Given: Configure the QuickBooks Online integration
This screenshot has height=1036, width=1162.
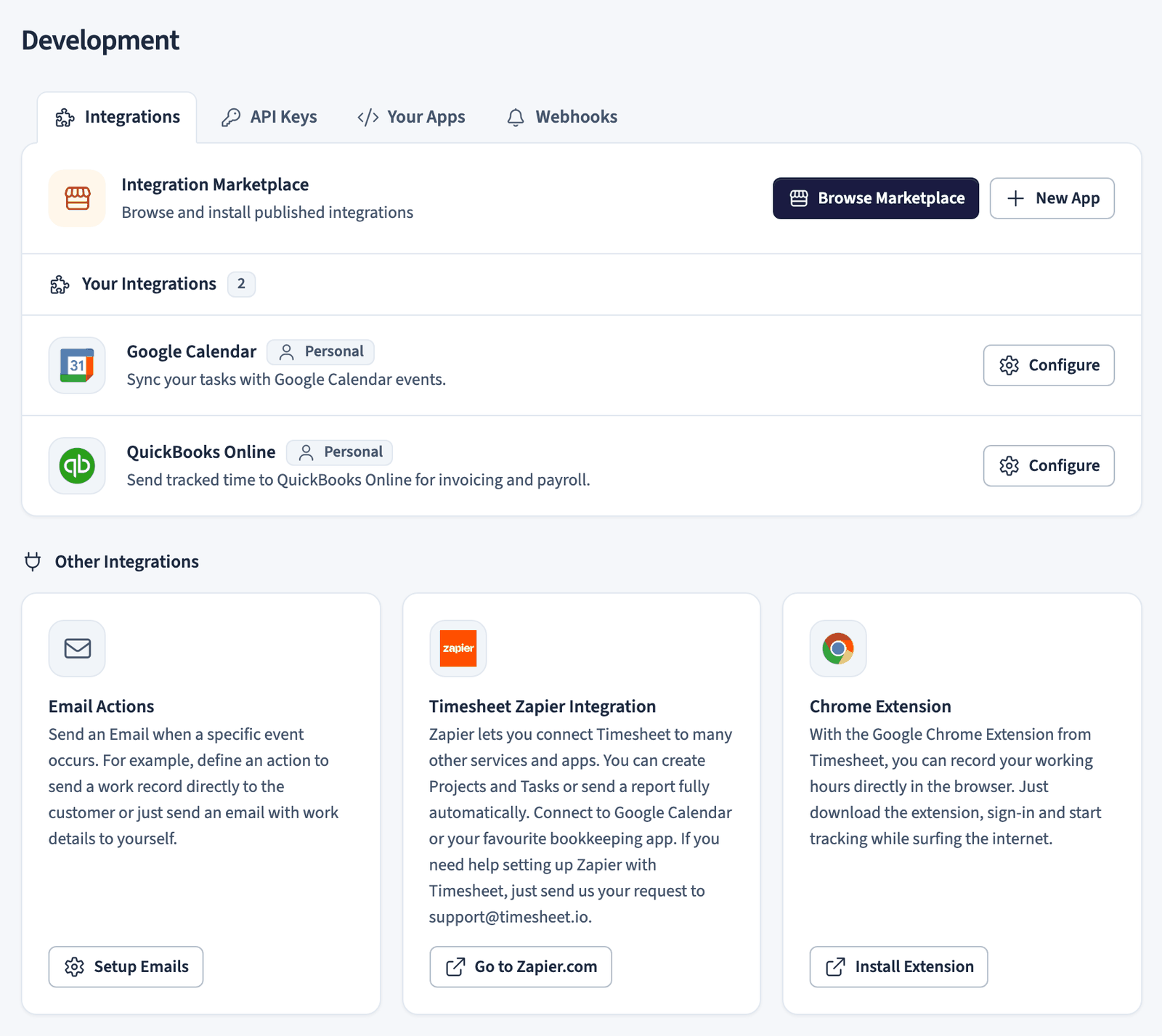Looking at the screenshot, I should click(x=1049, y=465).
